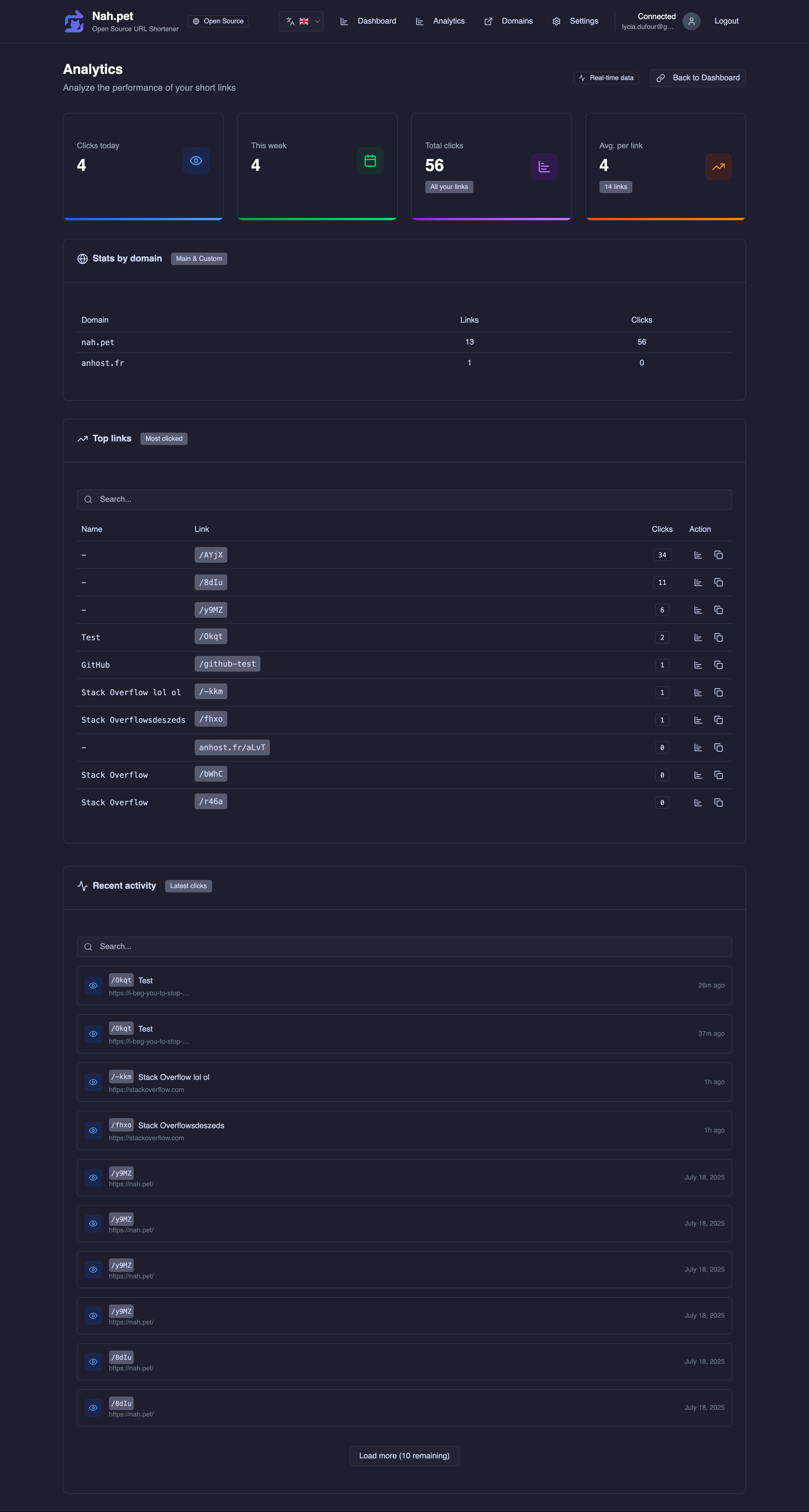Click Back to Dashboard button

[x=697, y=78]
